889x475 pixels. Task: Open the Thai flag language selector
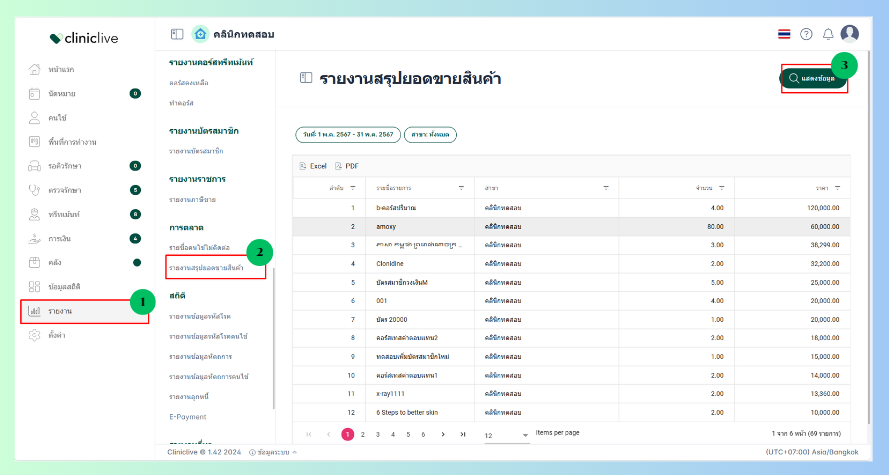(784, 34)
